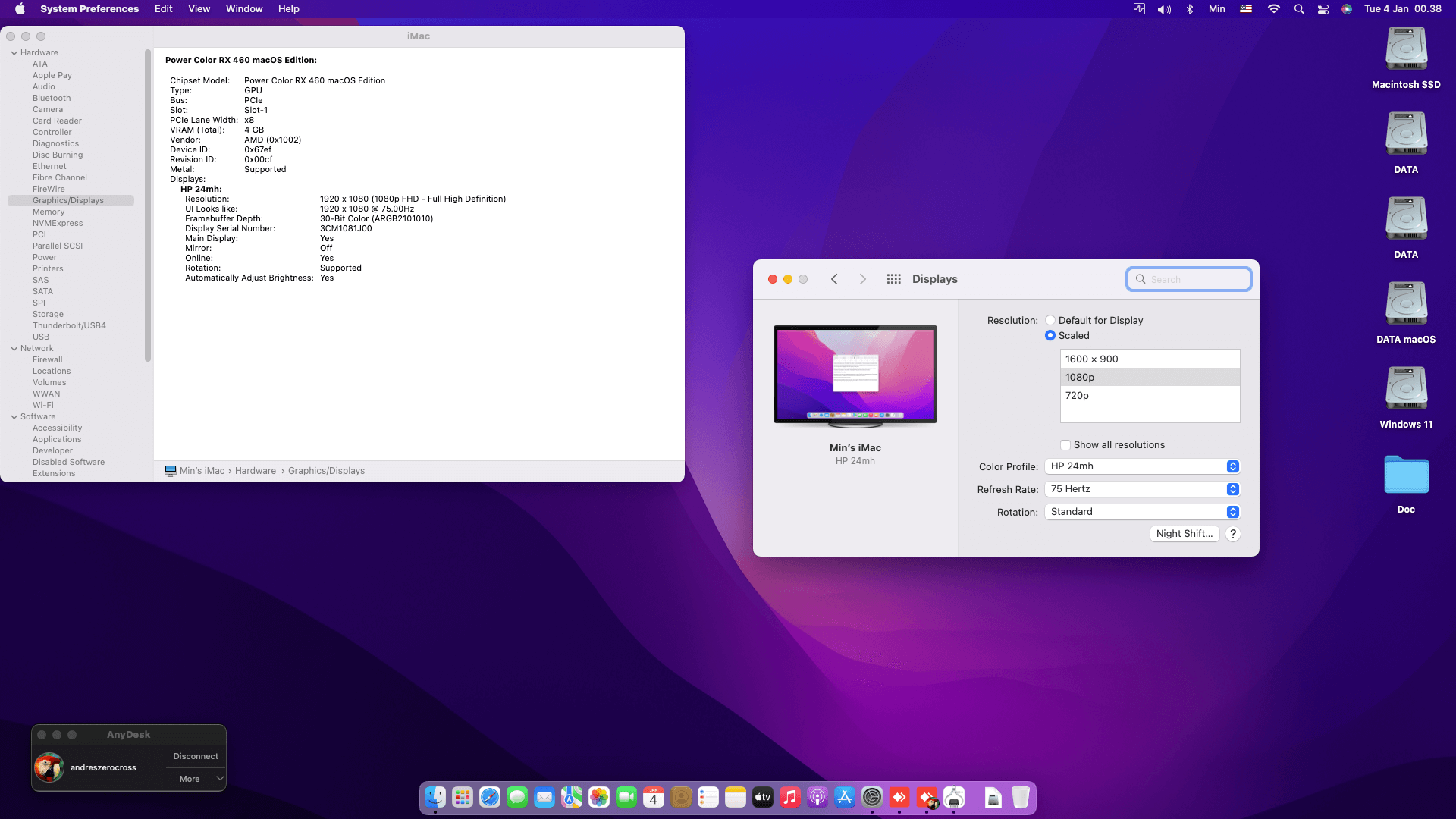The height and width of the screenshot is (819, 1456).
Task: Go back in System Preferences
Action: 834,279
